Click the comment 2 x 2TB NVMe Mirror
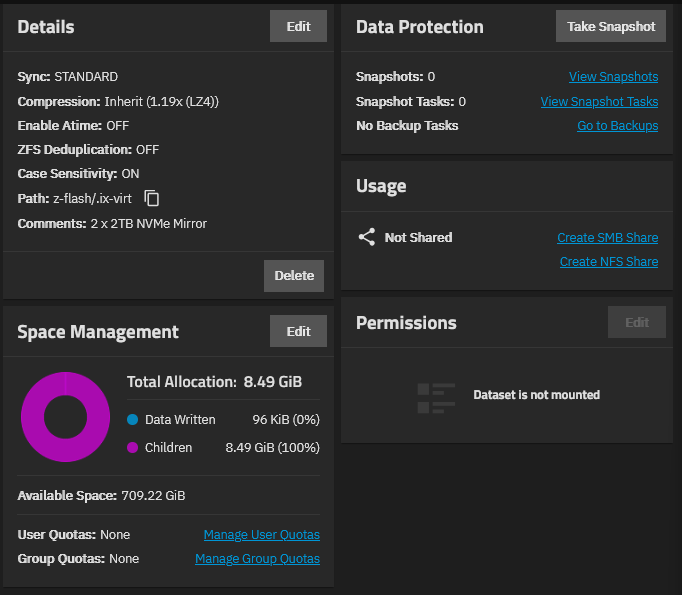The height and width of the screenshot is (595, 682). coord(149,224)
